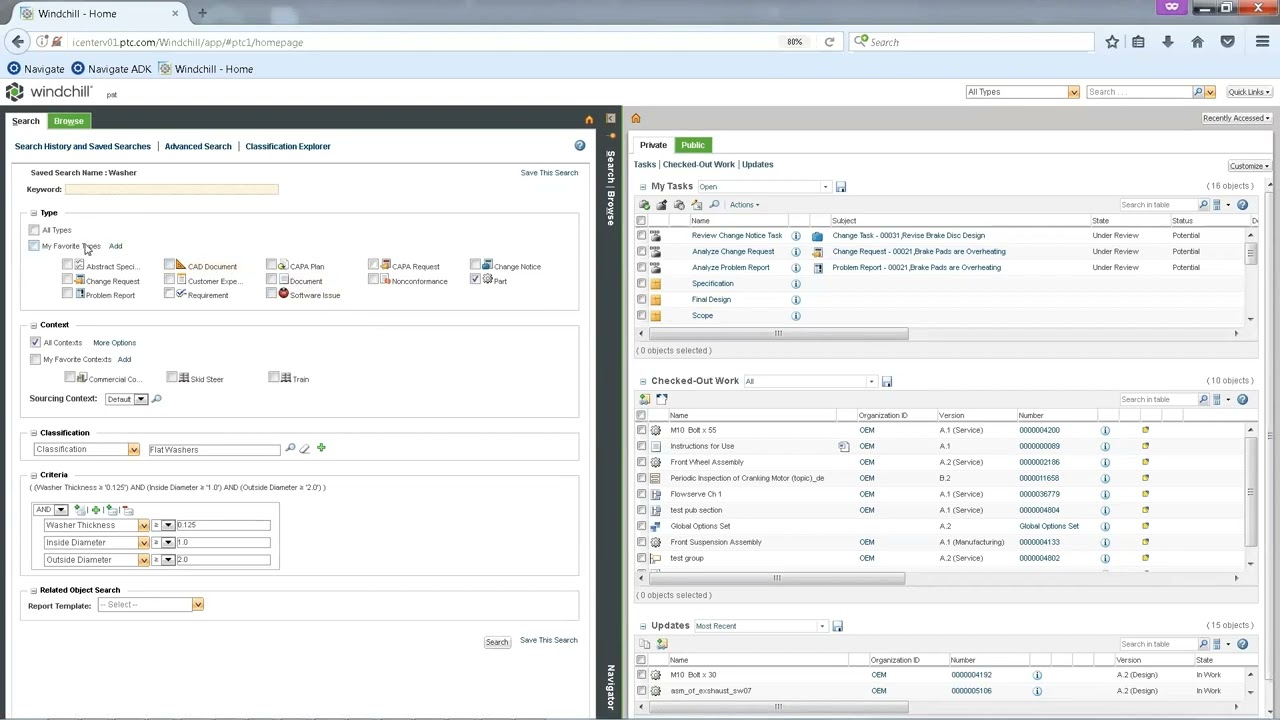
Task: Add classification with the green plus icon
Action: [321, 448]
